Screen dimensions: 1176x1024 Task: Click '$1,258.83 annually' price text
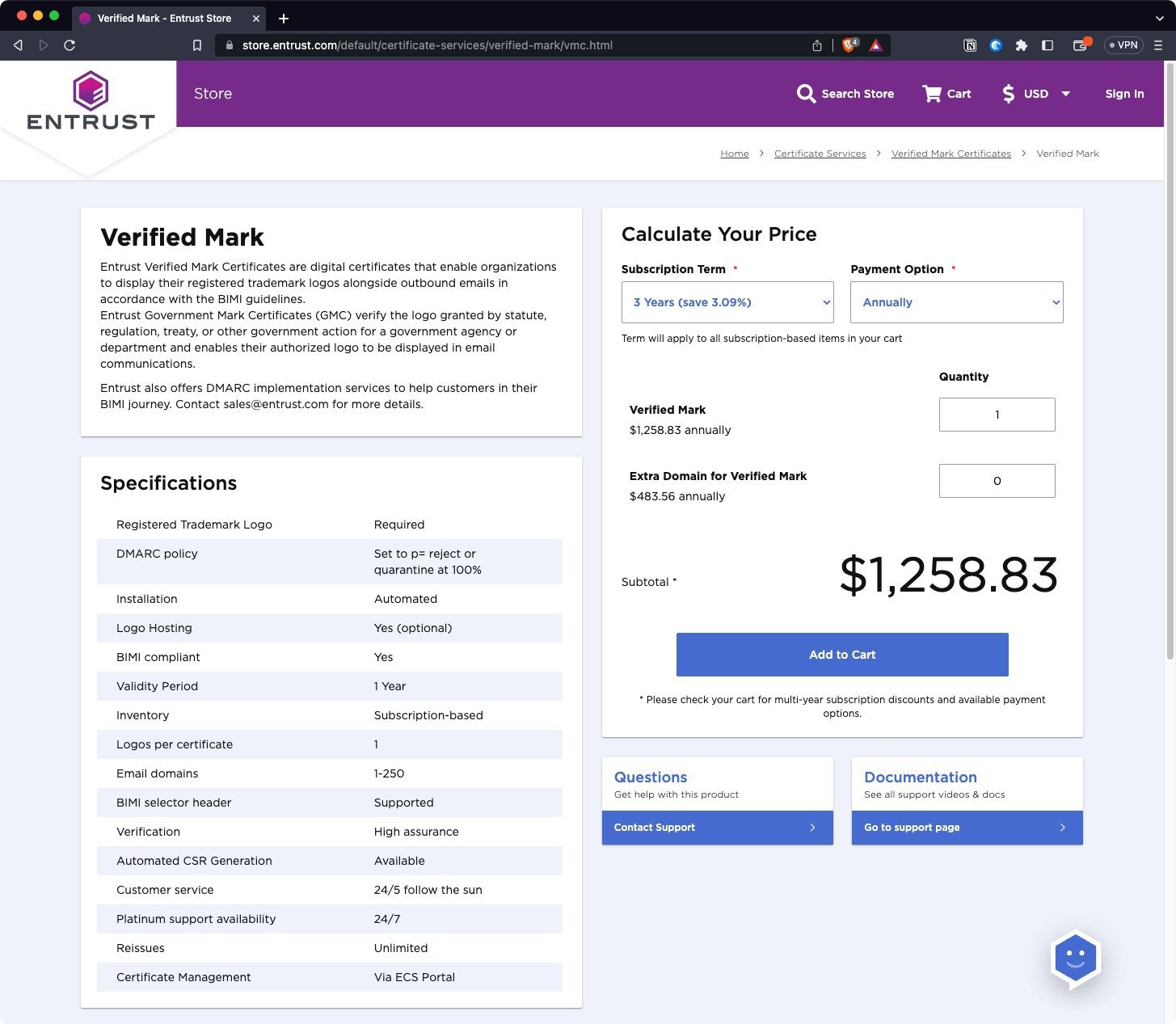point(680,430)
